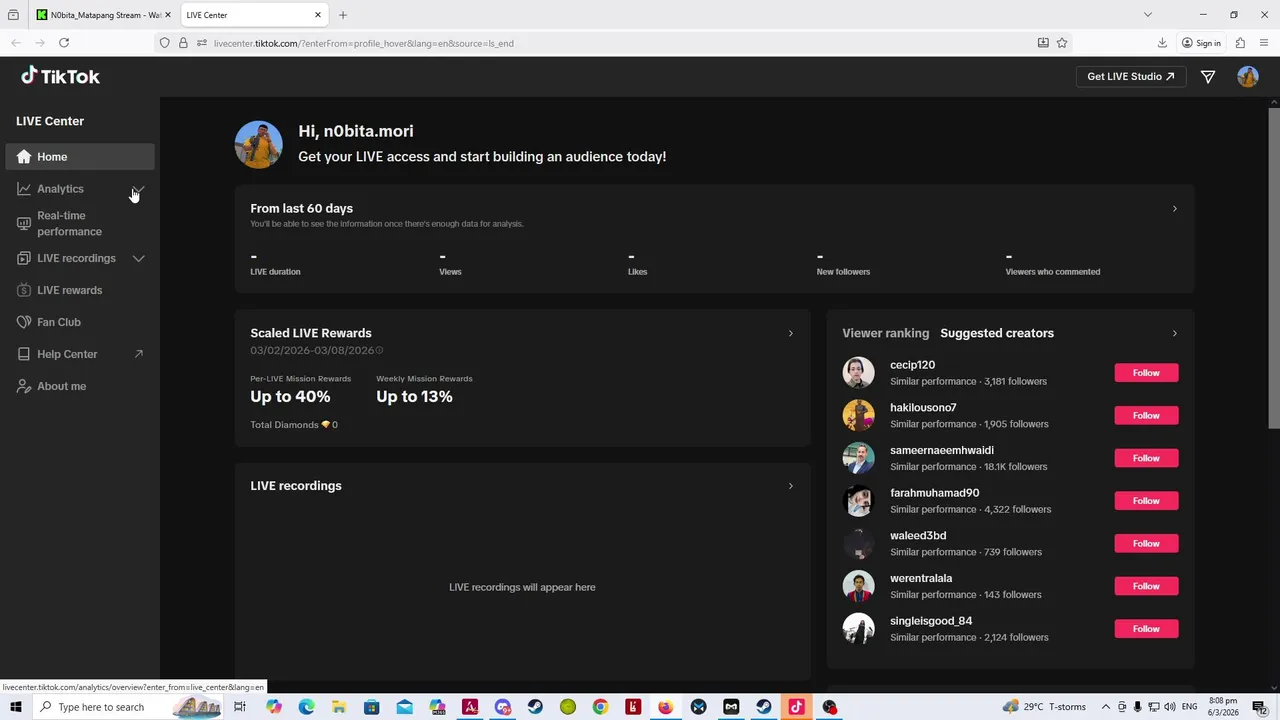Screen dimensions: 1280x720
Task: Open tracking protection shield icon
Action: click(165, 43)
